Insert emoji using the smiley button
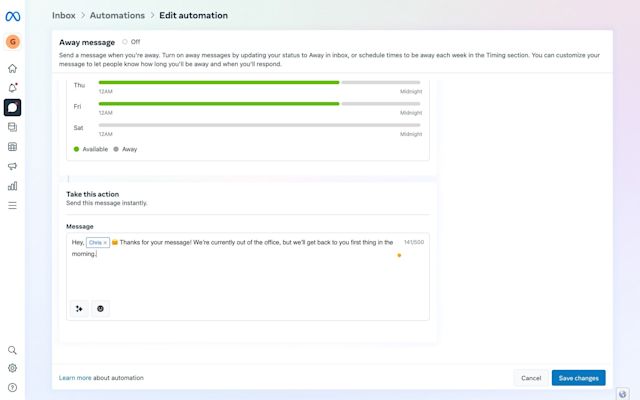 (100, 309)
